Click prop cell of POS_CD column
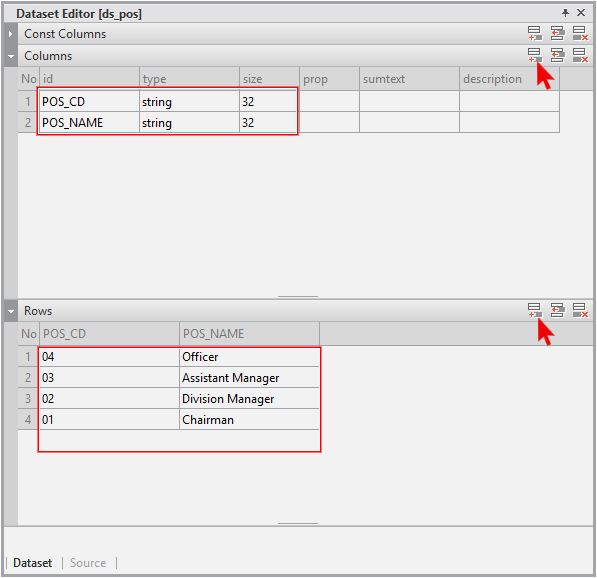The height and width of the screenshot is (578, 597). [x=330, y=101]
